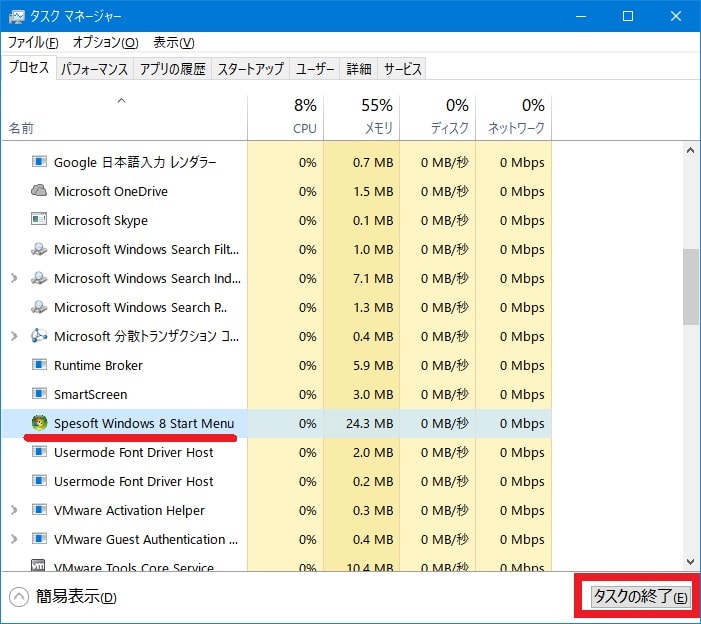The width and height of the screenshot is (701, 624).
Task: Click the VMware Guest Authentication icon
Action: [x=39, y=539]
